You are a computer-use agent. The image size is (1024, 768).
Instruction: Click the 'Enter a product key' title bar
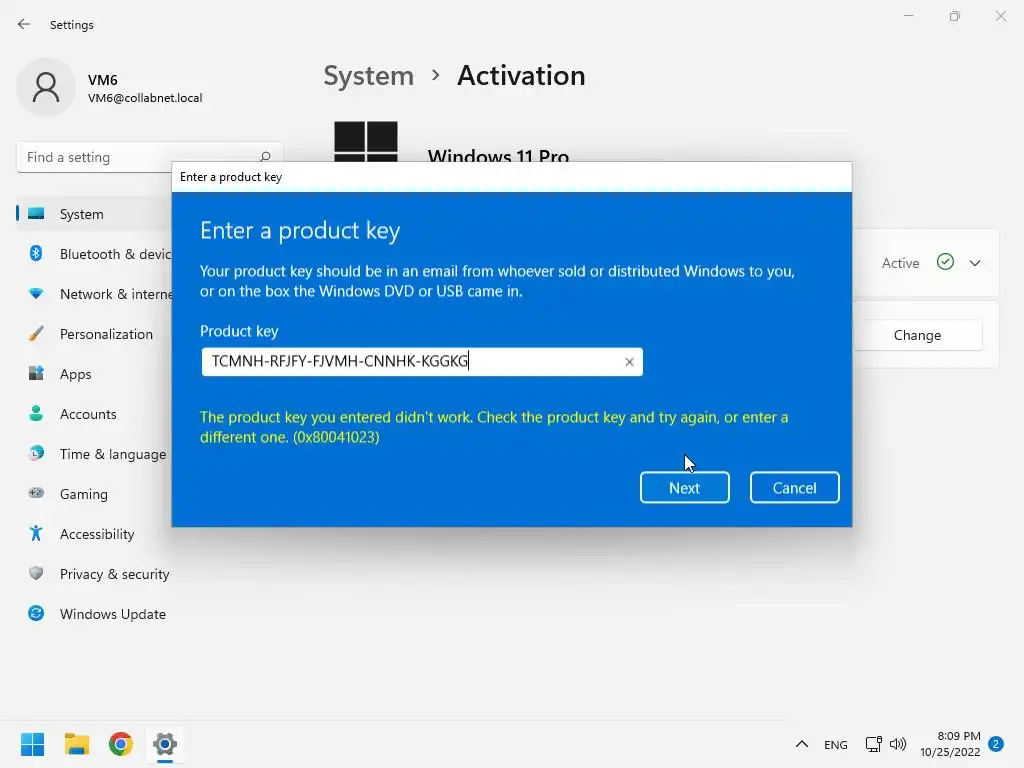pos(512,177)
